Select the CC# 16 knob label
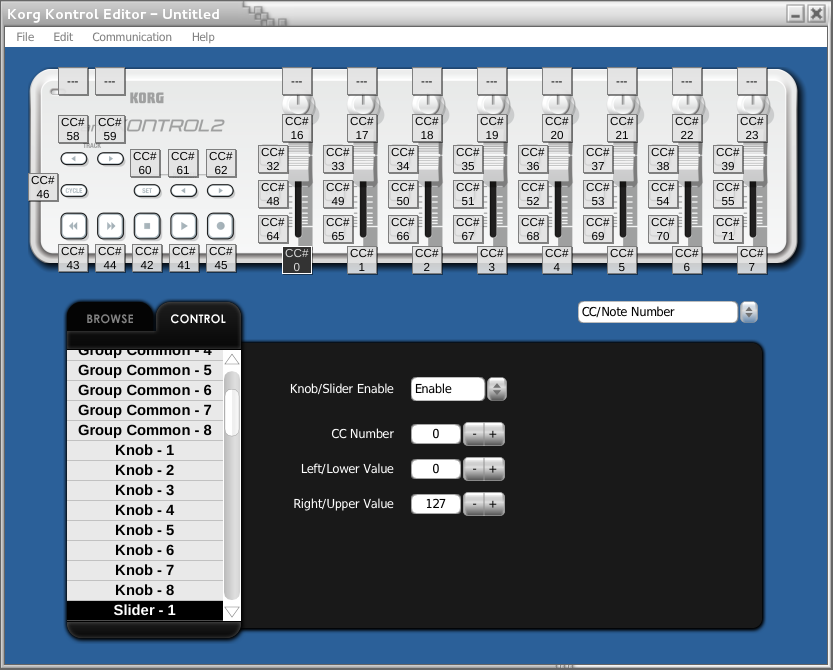The width and height of the screenshot is (833, 670). [x=297, y=128]
